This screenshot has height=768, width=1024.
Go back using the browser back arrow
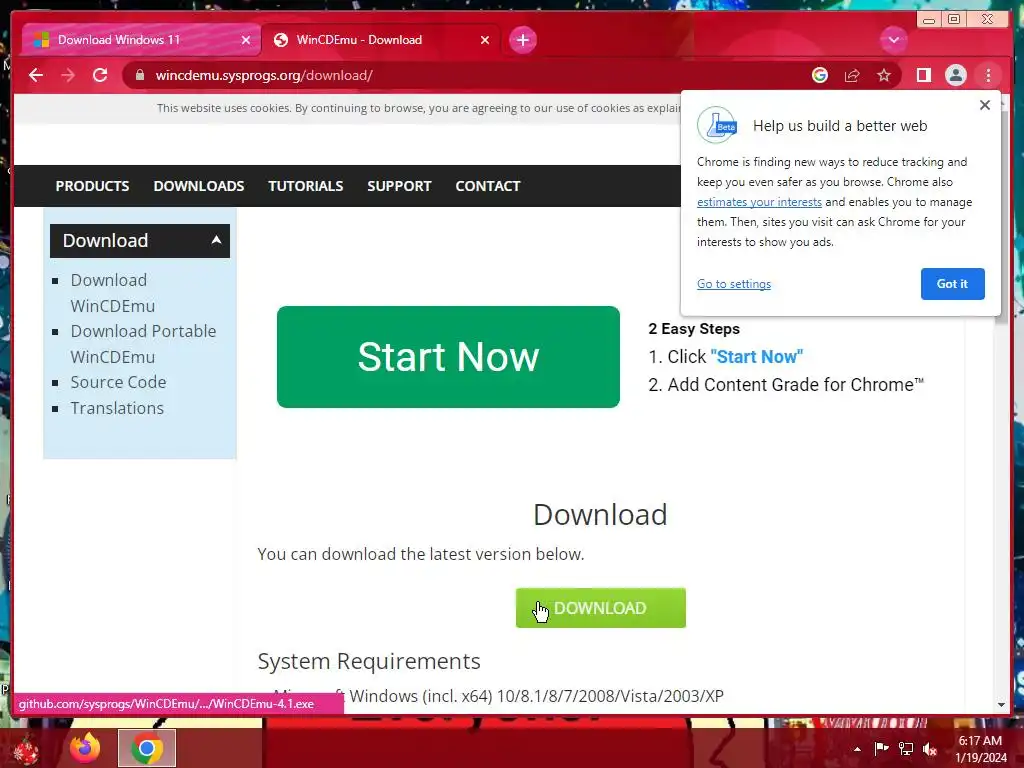pos(36,75)
